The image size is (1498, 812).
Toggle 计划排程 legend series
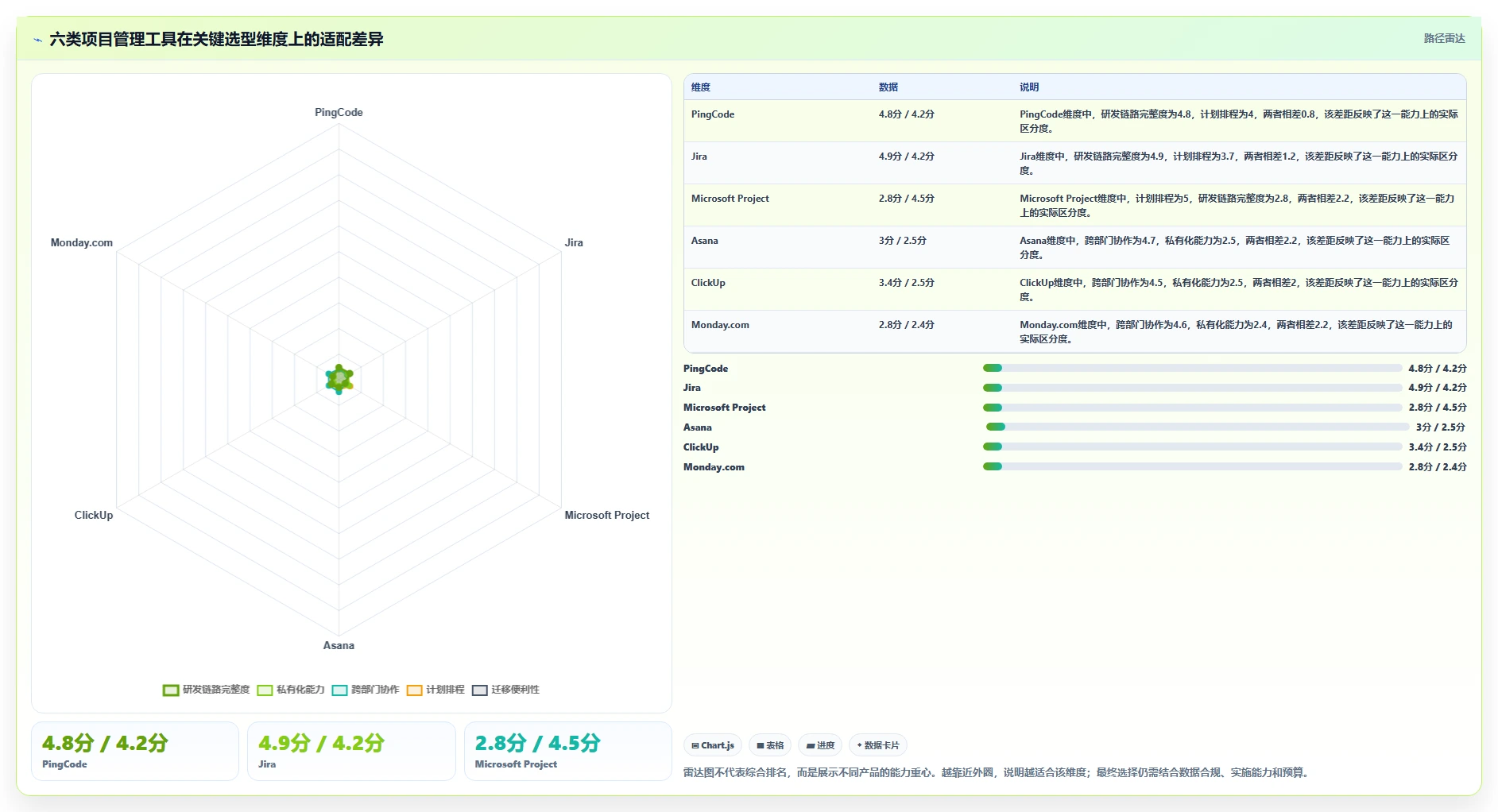(x=435, y=690)
